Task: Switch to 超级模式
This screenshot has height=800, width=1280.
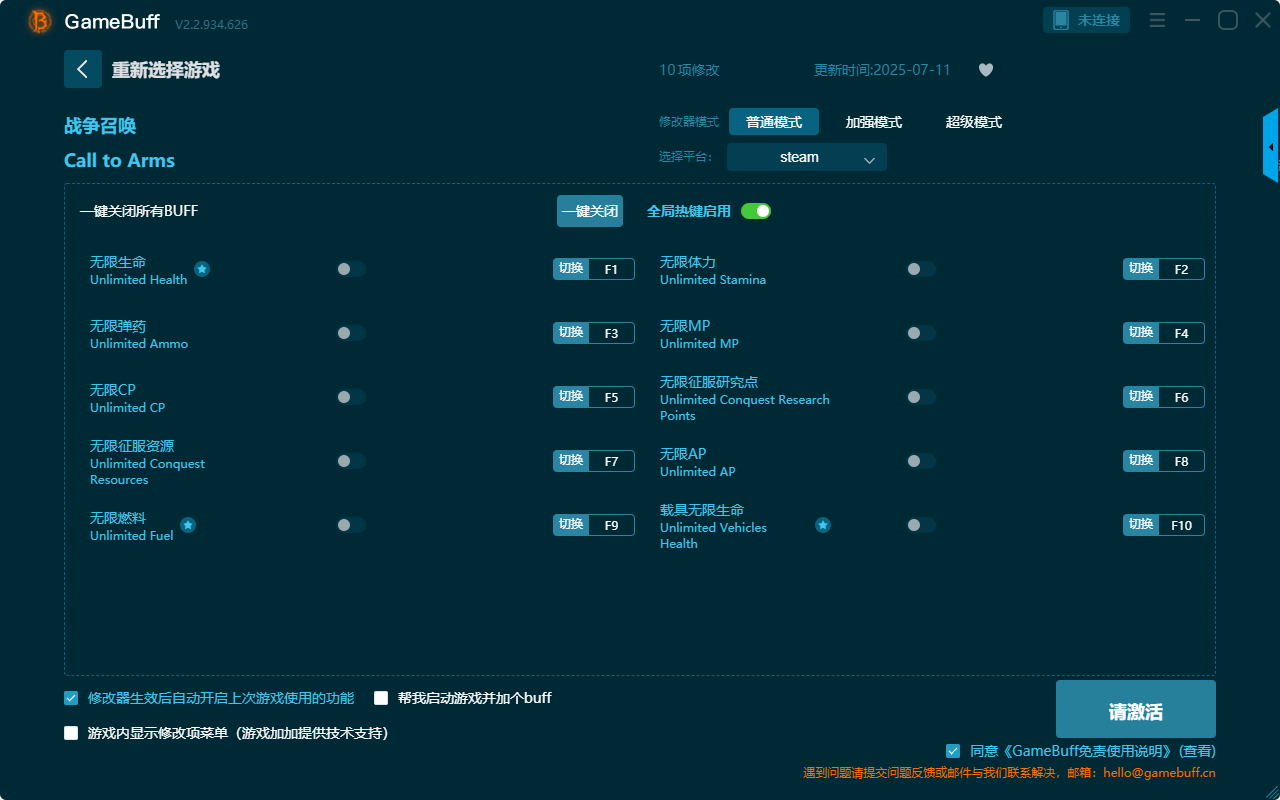Action: 972,121
